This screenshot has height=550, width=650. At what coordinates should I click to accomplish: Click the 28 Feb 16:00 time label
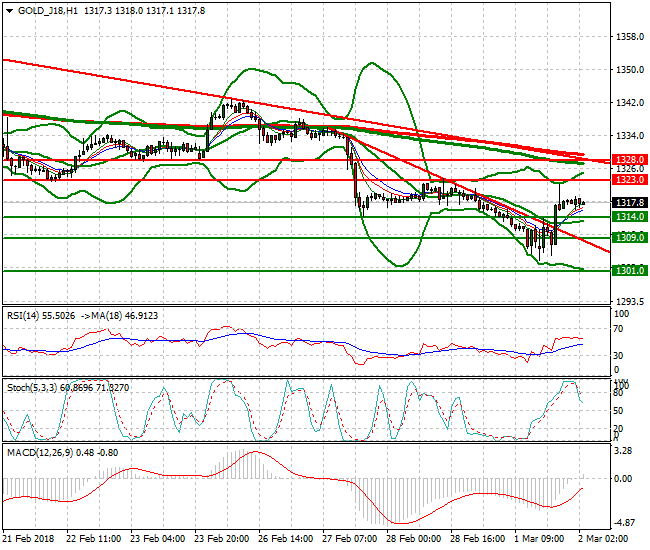coord(478,539)
